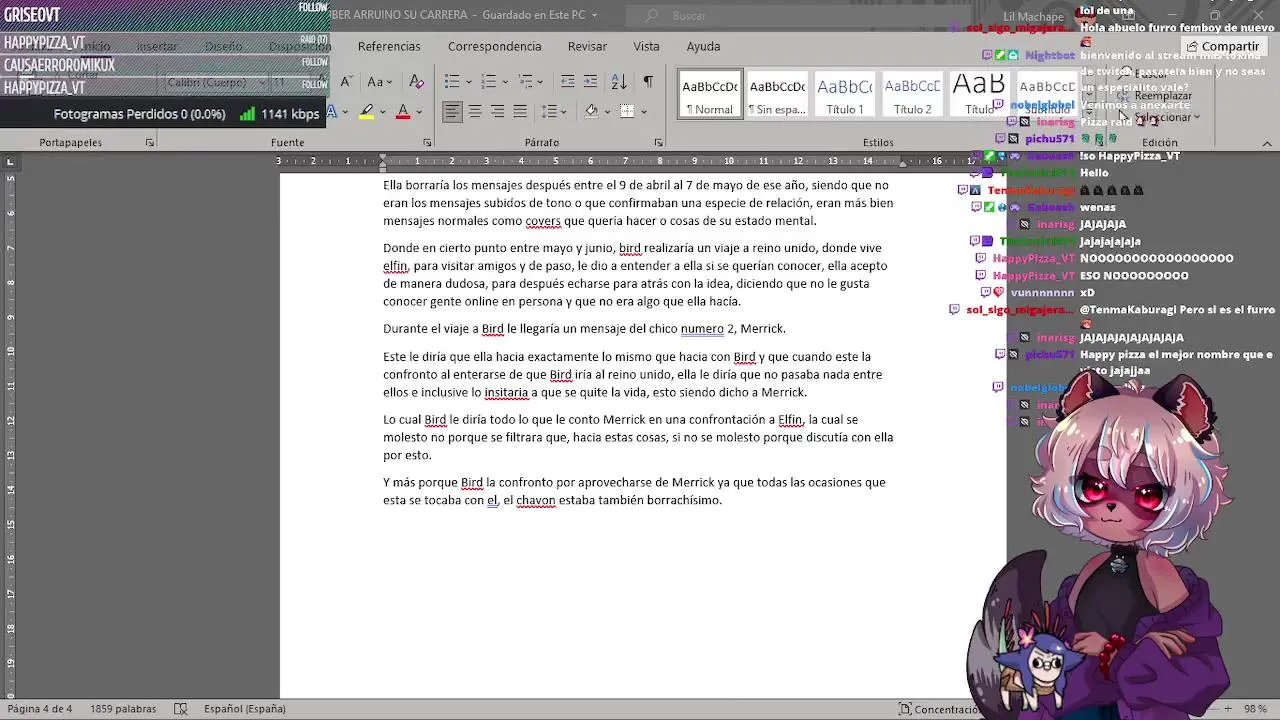Click the 98 % zoom level
The height and width of the screenshot is (720, 1280).
(x=1256, y=709)
